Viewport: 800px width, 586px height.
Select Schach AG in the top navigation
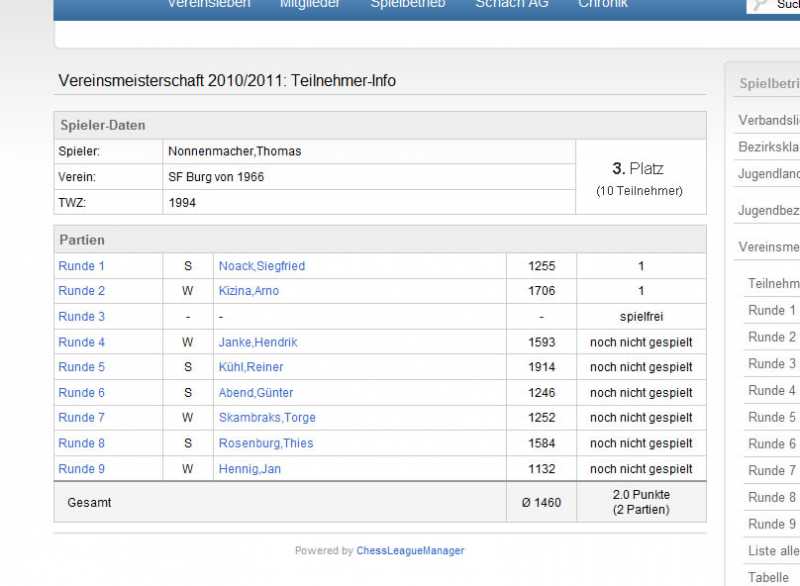coord(511,5)
